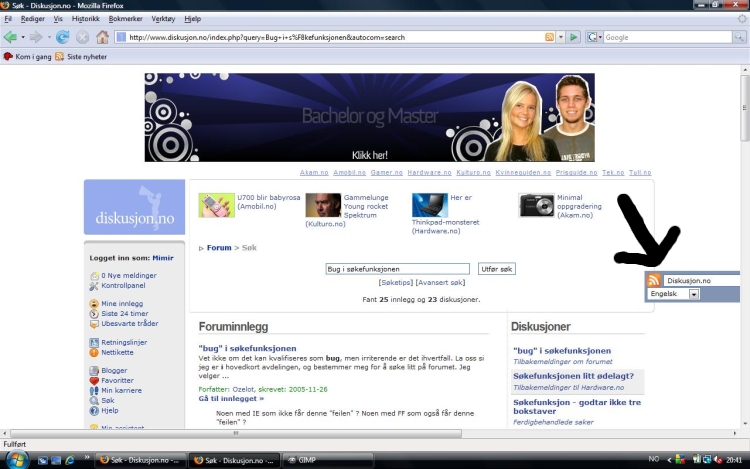Open the Historikk menu

coord(86,19)
